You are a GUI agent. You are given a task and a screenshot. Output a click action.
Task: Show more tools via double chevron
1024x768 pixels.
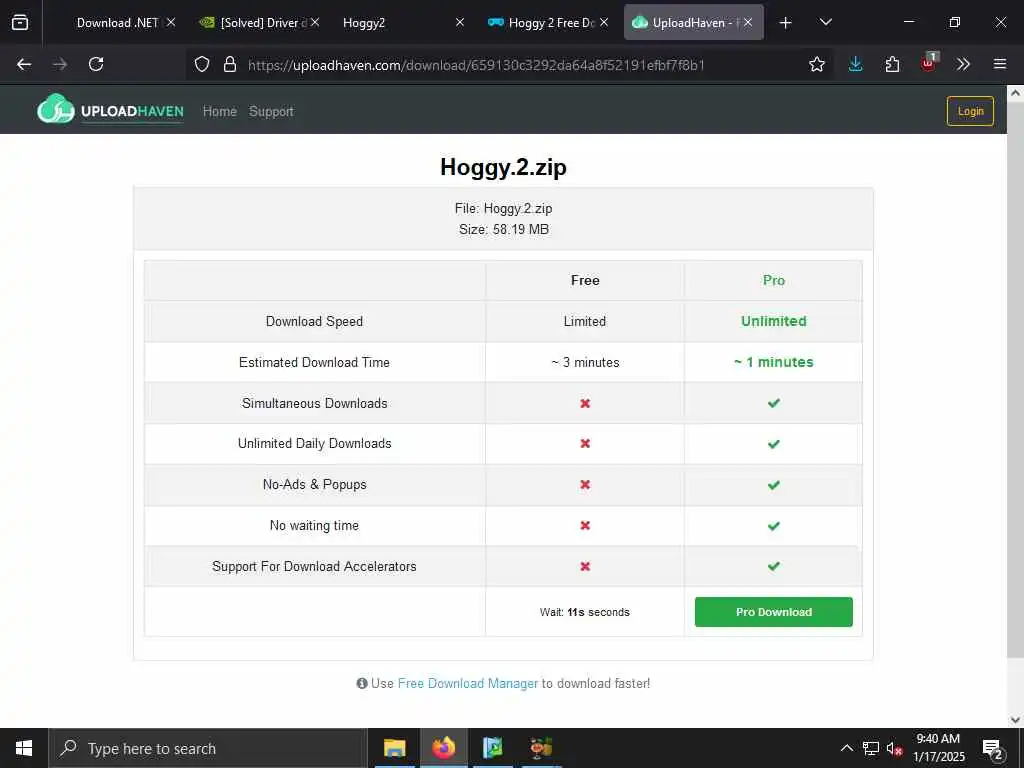(963, 64)
